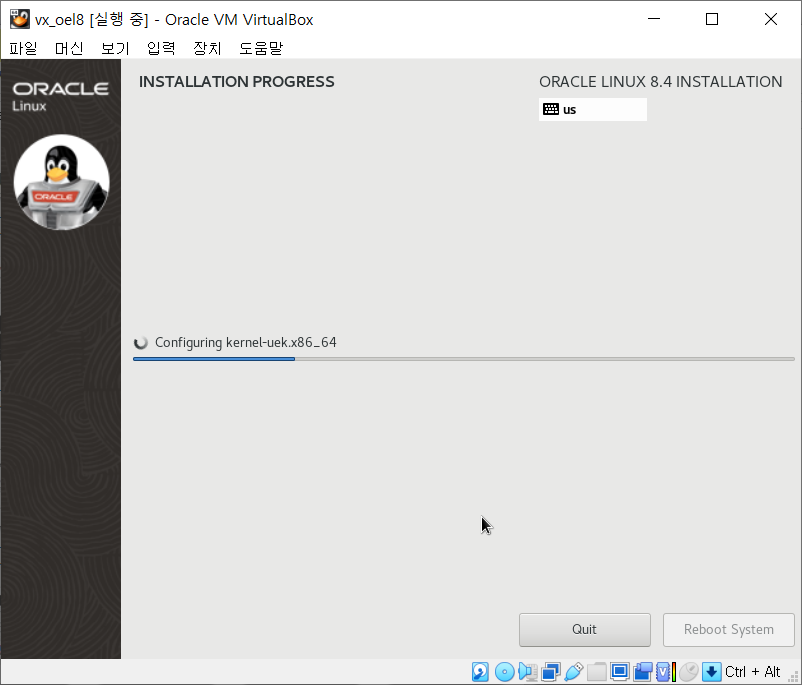Click the recording status icon
Viewport: 802px width, 685px height.
point(643,672)
